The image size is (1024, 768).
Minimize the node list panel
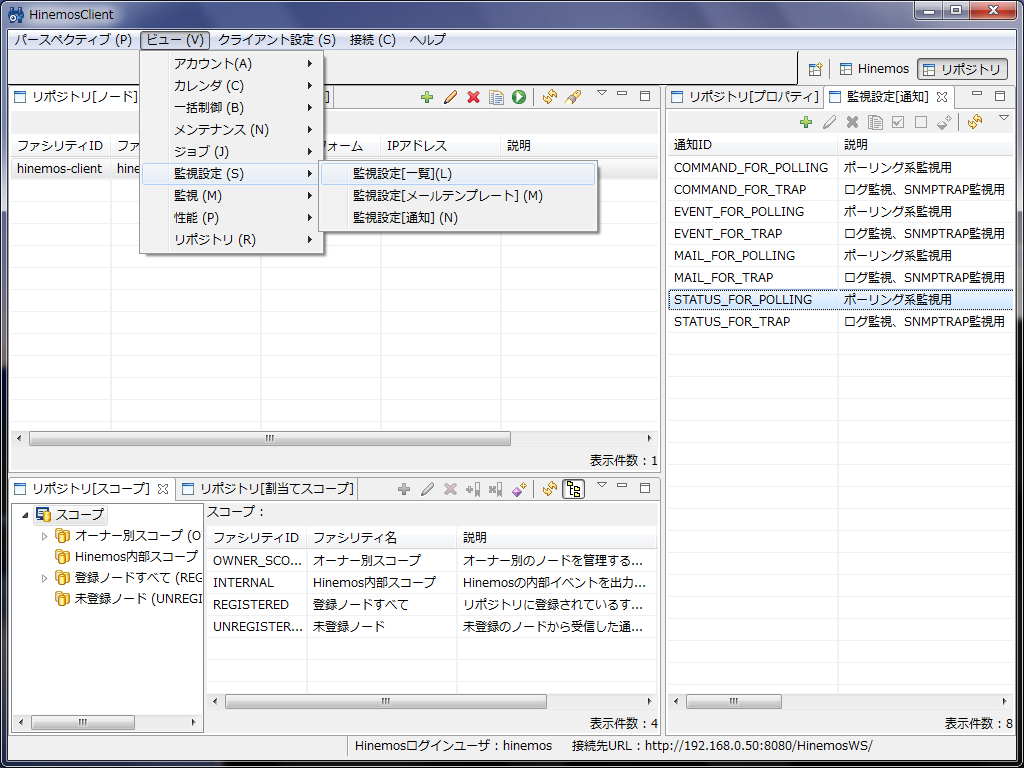[x=622, y=95]
